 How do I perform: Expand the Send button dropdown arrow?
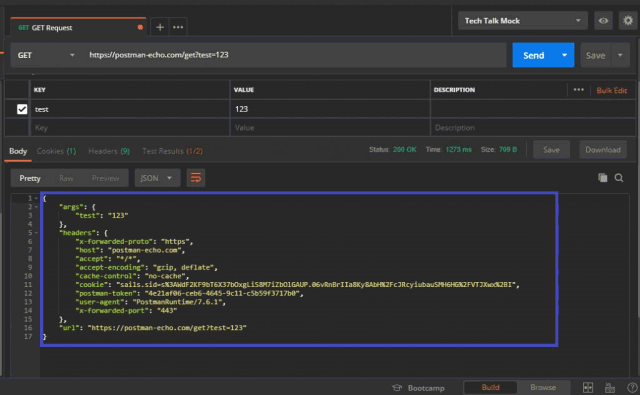(x=564, y=55)
